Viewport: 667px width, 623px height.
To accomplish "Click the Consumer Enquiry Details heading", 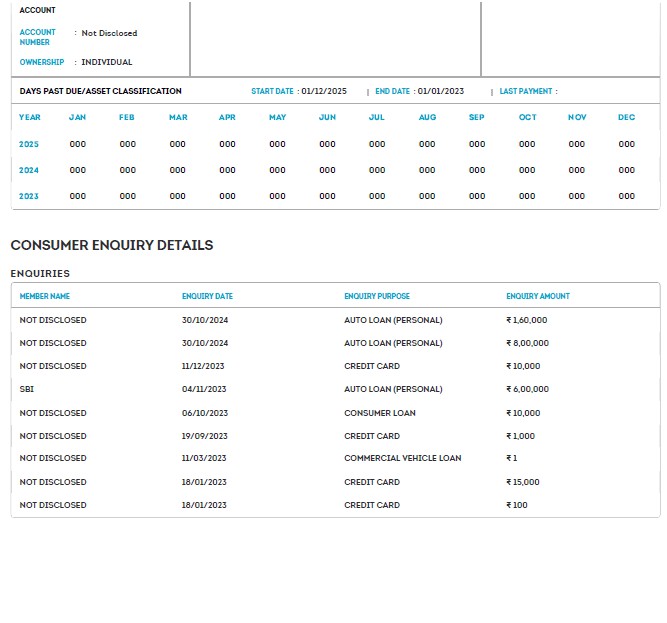I will (x=112, y=245).
